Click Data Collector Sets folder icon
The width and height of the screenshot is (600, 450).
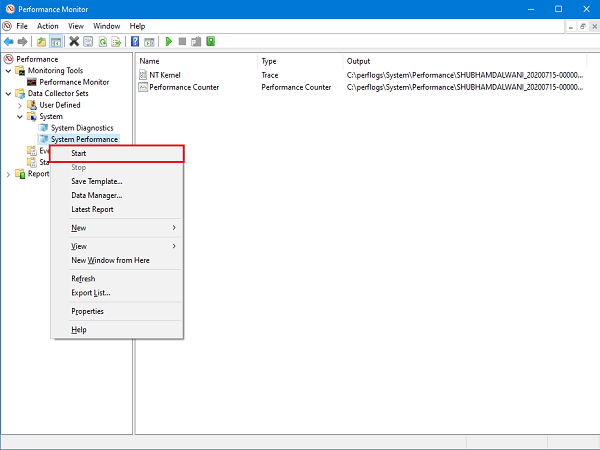[x=20, y=93]
